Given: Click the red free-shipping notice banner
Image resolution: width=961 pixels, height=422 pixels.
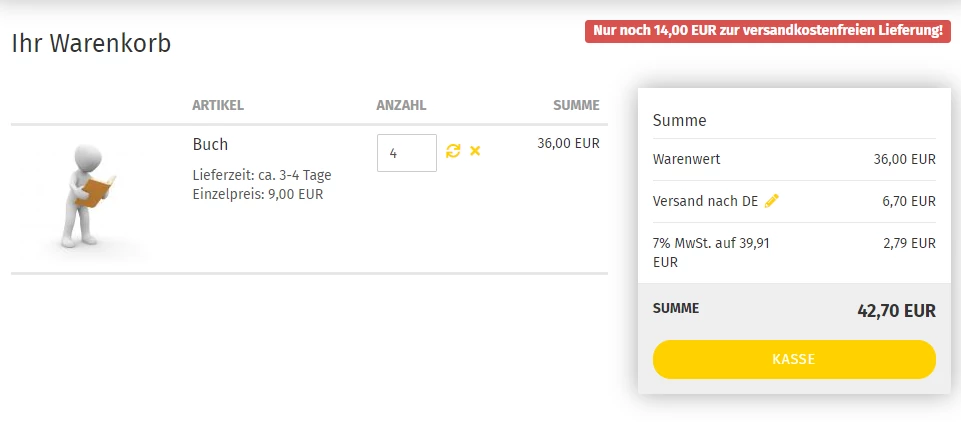Looking at the screenshot, I should click(x=767, y=31).
